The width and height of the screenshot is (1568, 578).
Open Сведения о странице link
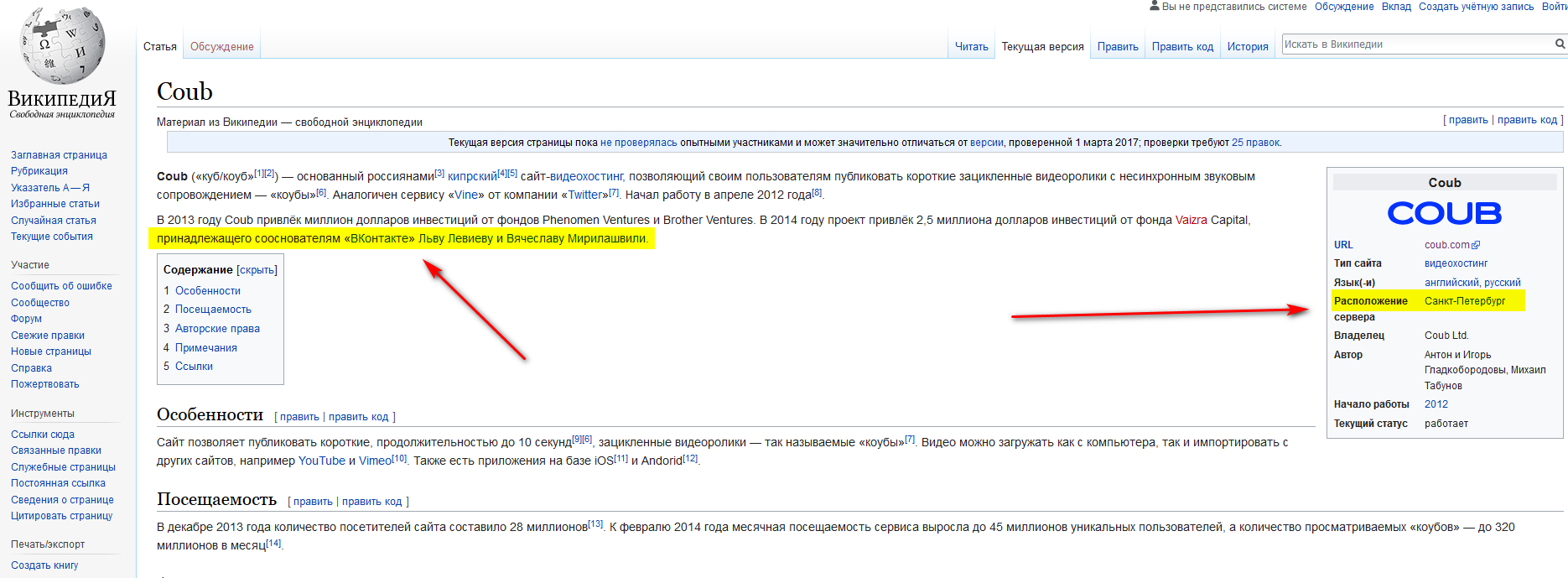62,500
